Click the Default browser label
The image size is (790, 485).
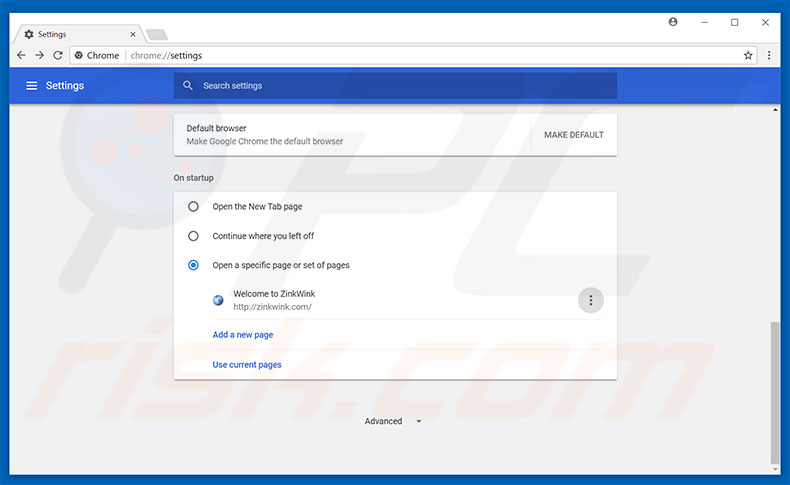click(x=216, y=128)
